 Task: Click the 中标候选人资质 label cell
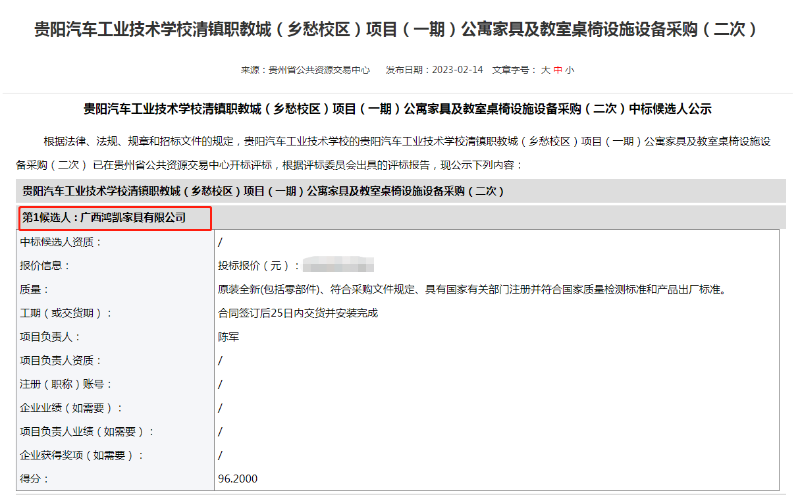(x=61, y=242)
